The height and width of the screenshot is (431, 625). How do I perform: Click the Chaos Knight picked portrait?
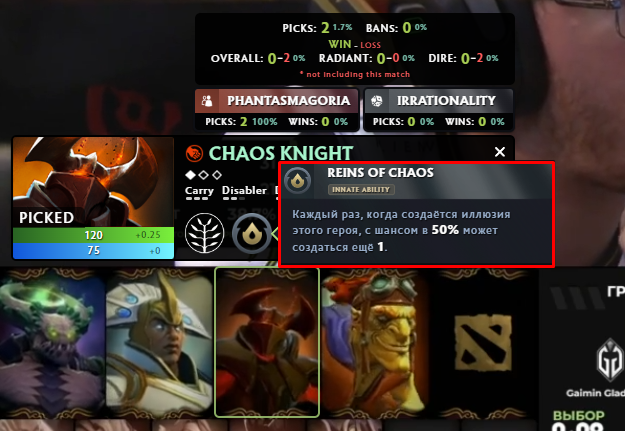(x=93, y=182)
